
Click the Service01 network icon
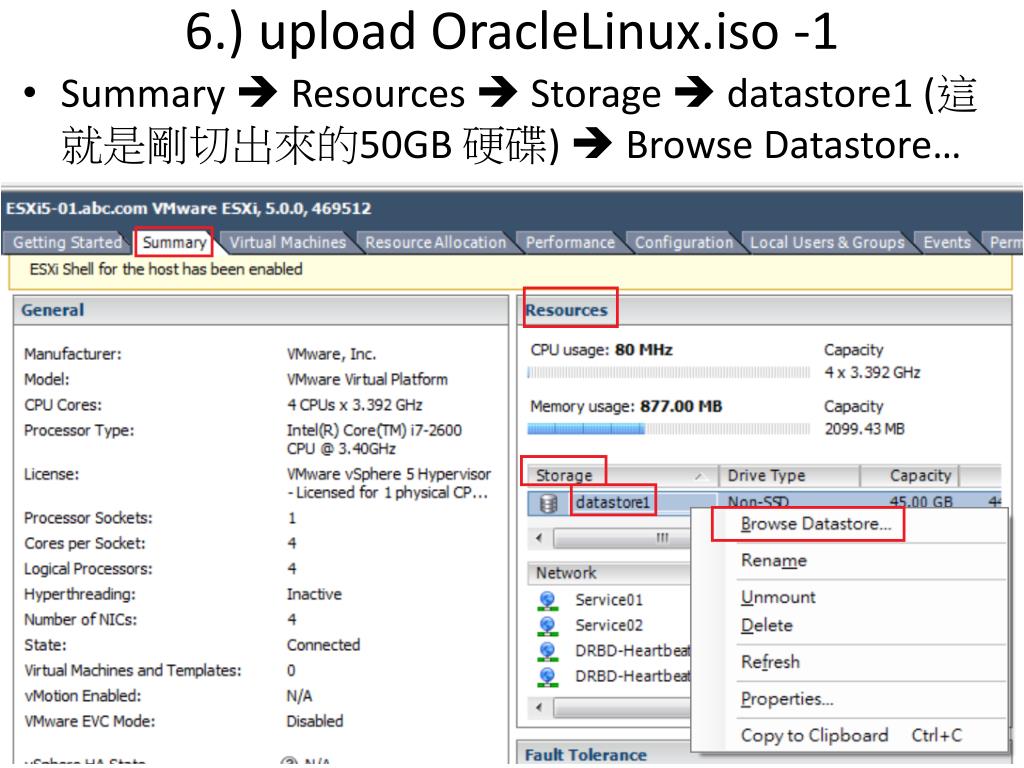(548, 600)
